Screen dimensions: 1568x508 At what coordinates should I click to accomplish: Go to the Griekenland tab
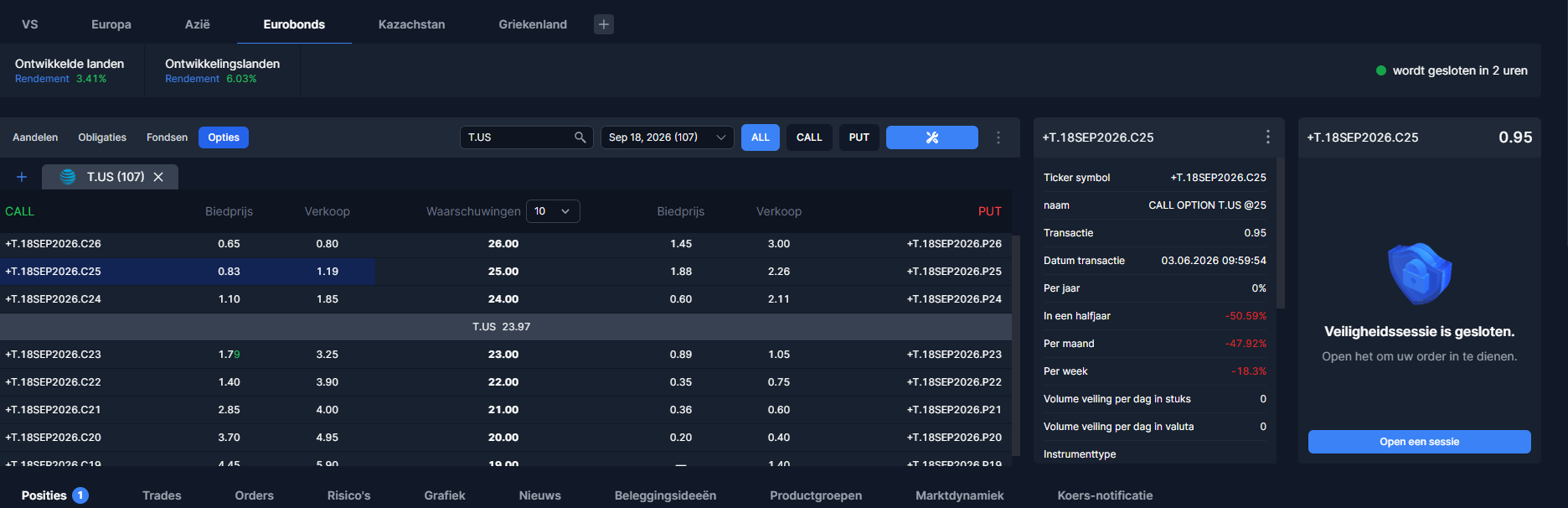click(x=533, y=24)
